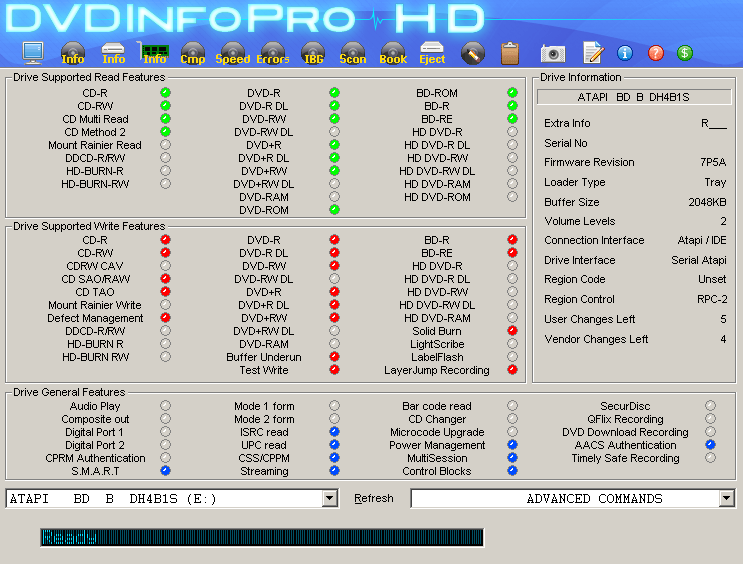The height and width of the screenshot is (564, 743).
Task: Eject the disc tray
Action: [x=432, y=53]
